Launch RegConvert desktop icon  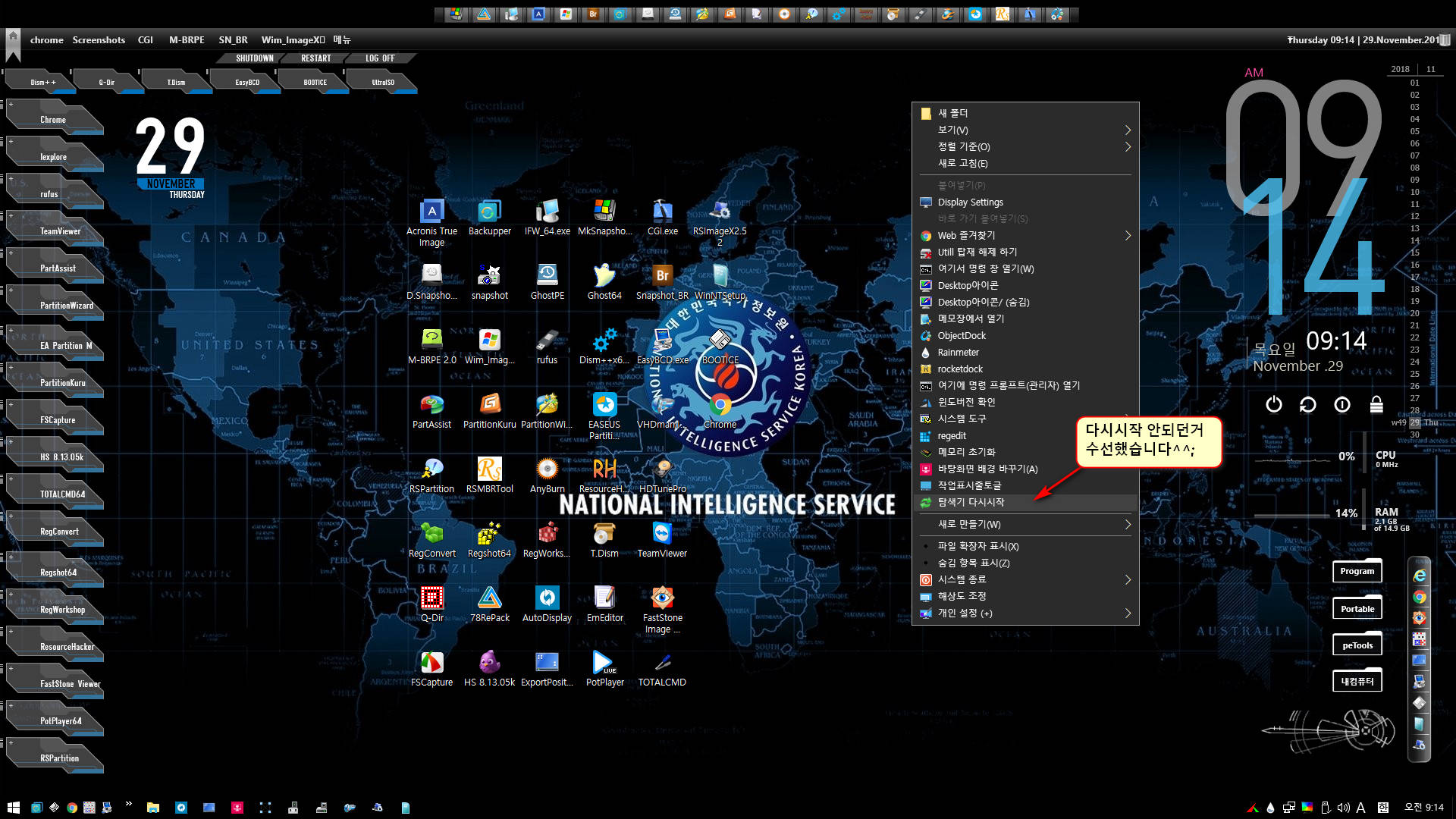431,540
